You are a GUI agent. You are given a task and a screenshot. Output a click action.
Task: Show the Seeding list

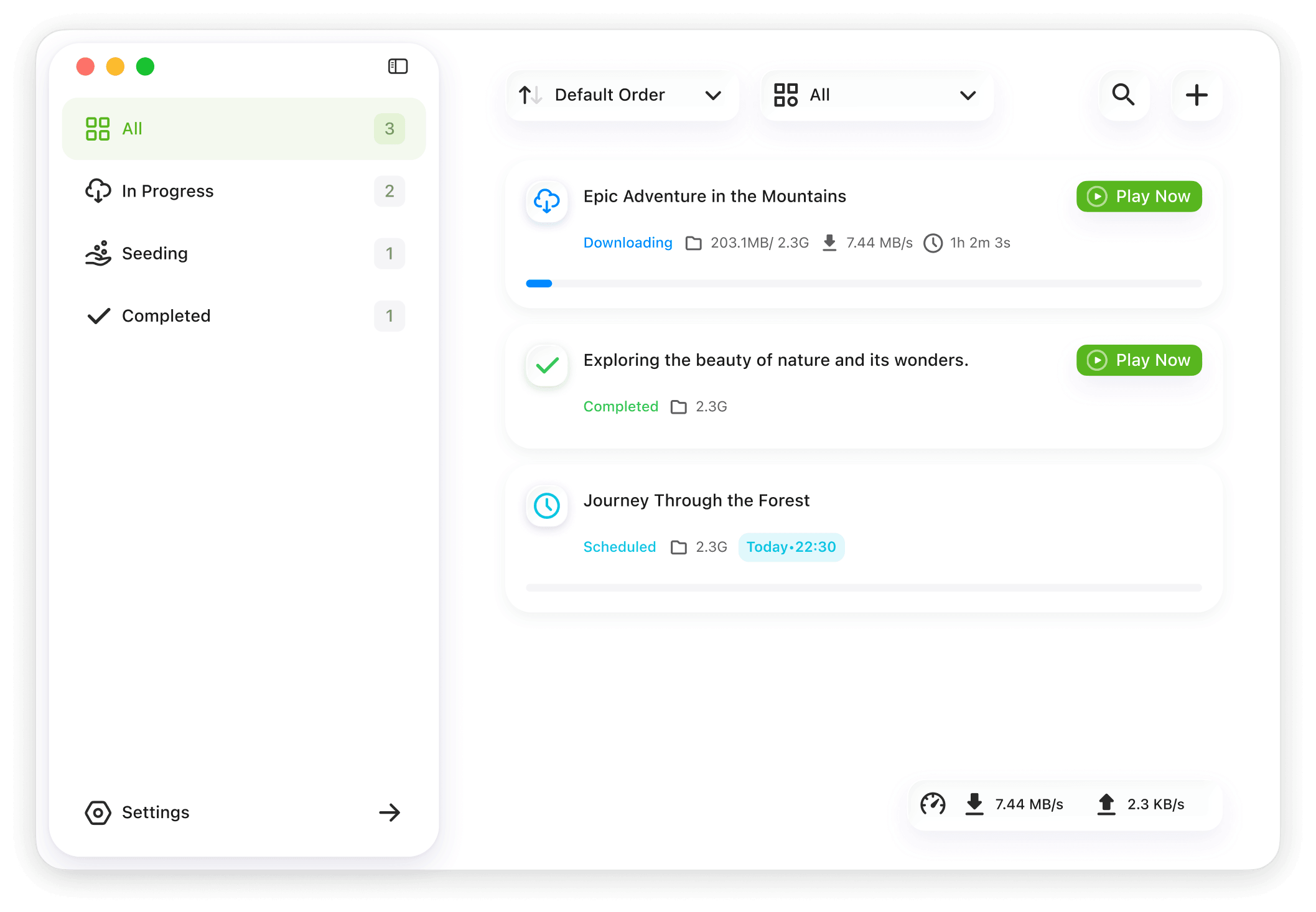click(244, 253)
